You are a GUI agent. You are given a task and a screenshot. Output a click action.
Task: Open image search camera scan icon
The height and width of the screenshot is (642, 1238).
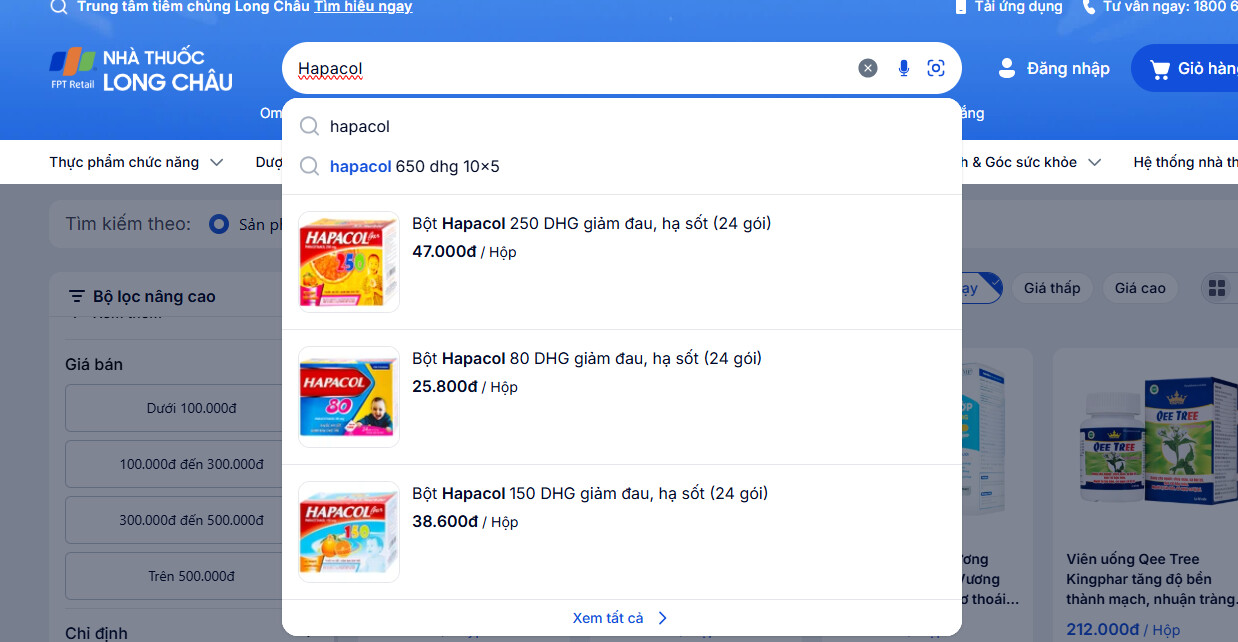(936, 68)
